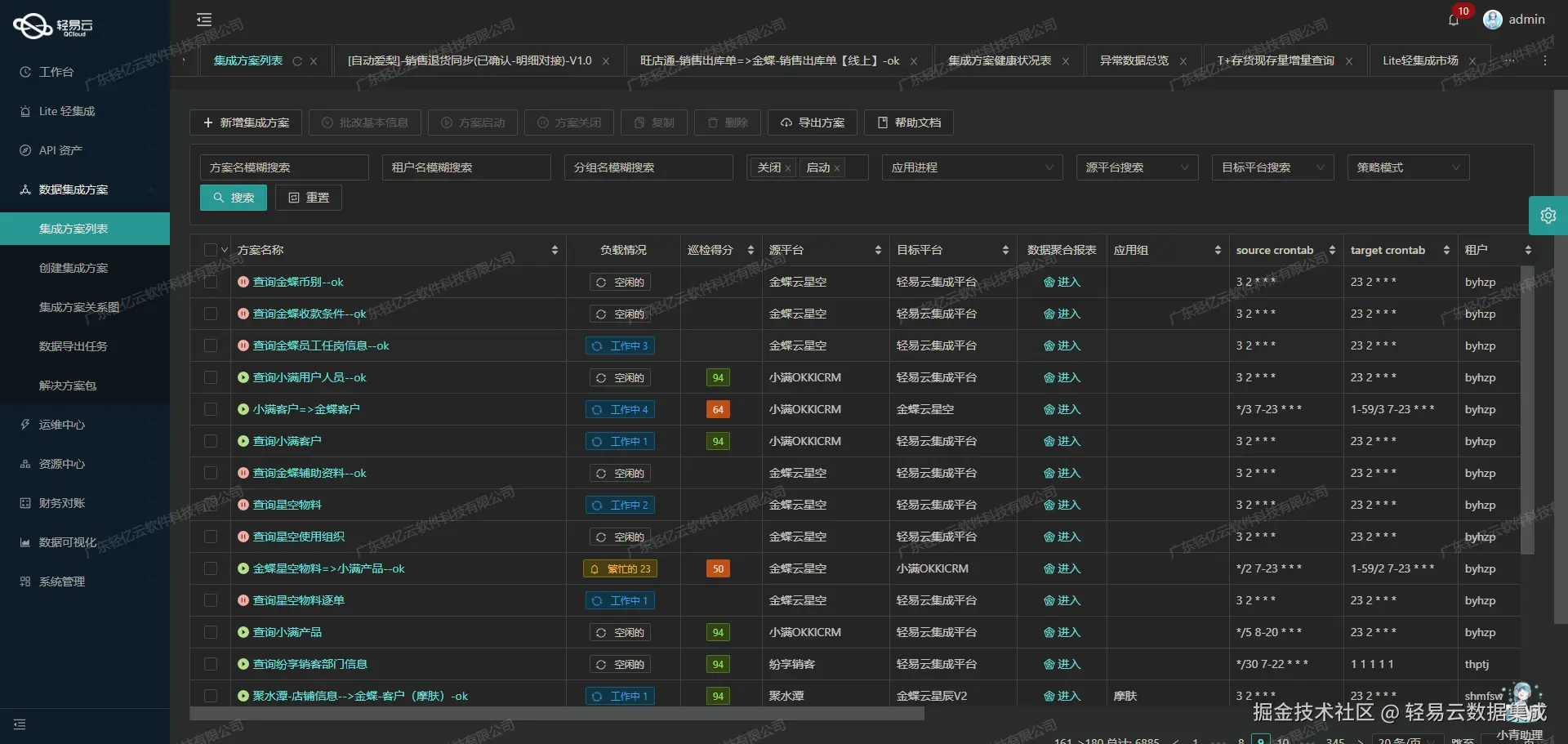Screen dimensions: 1568x744
Task: Switch to the 异常数据总览 tab
Action: tap(1134, 60)
